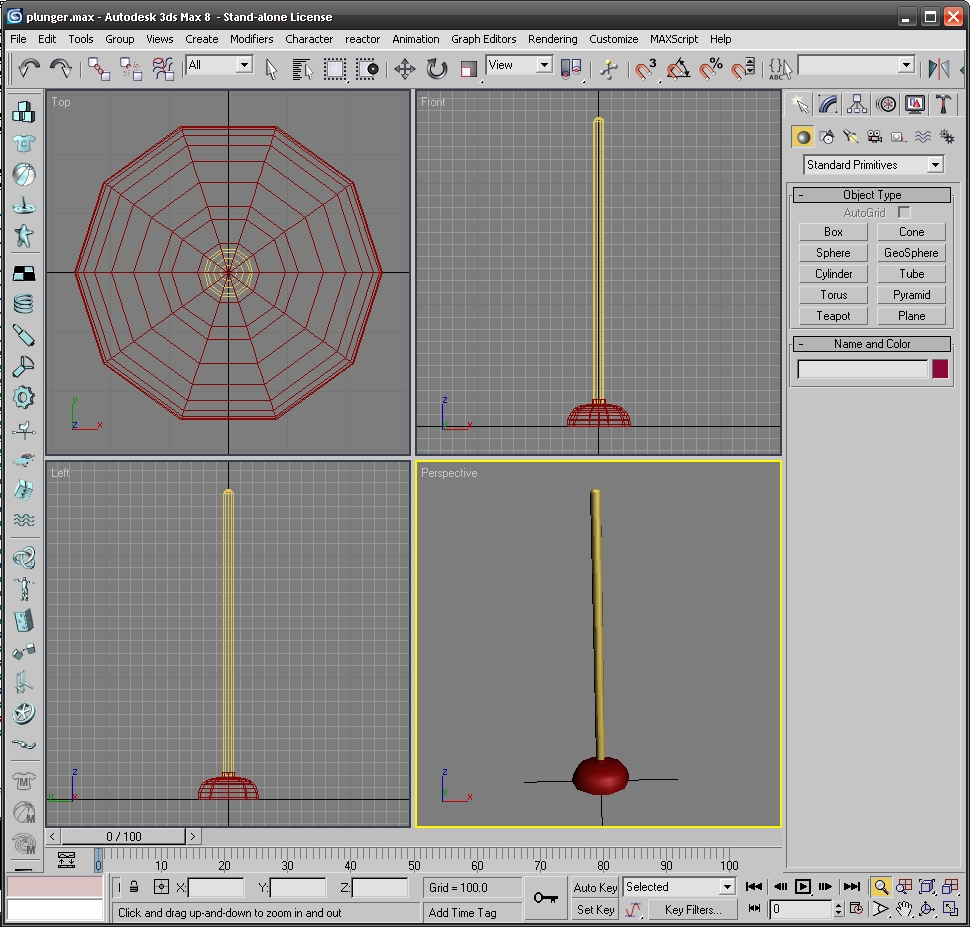Toggle the Auto Key animation mode
970x927 pixels.
tap(595, 887)
